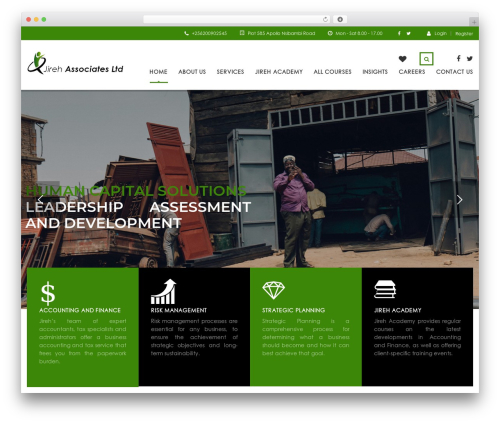This screenshot has height=423, width=500.
Task: Click the Plot 585 Apollo address text
Action: [x=281, y=33]
